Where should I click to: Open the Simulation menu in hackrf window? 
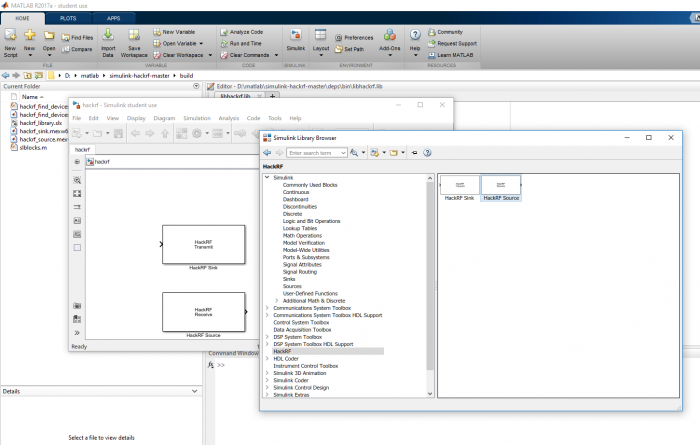[197, 118]
